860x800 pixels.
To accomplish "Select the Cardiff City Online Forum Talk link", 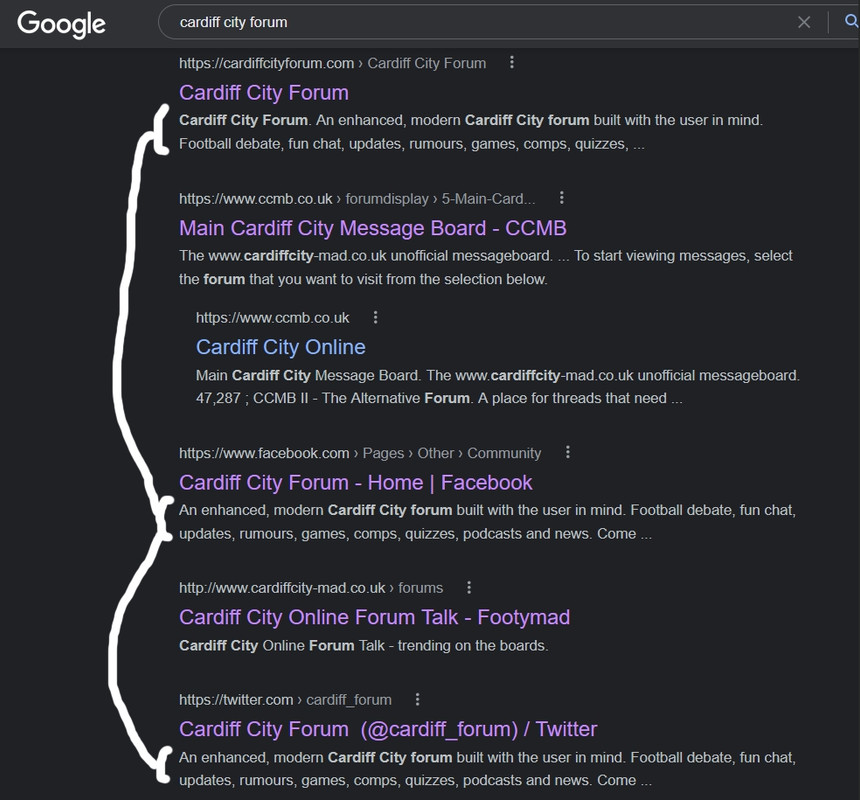I will coord(372,617).
